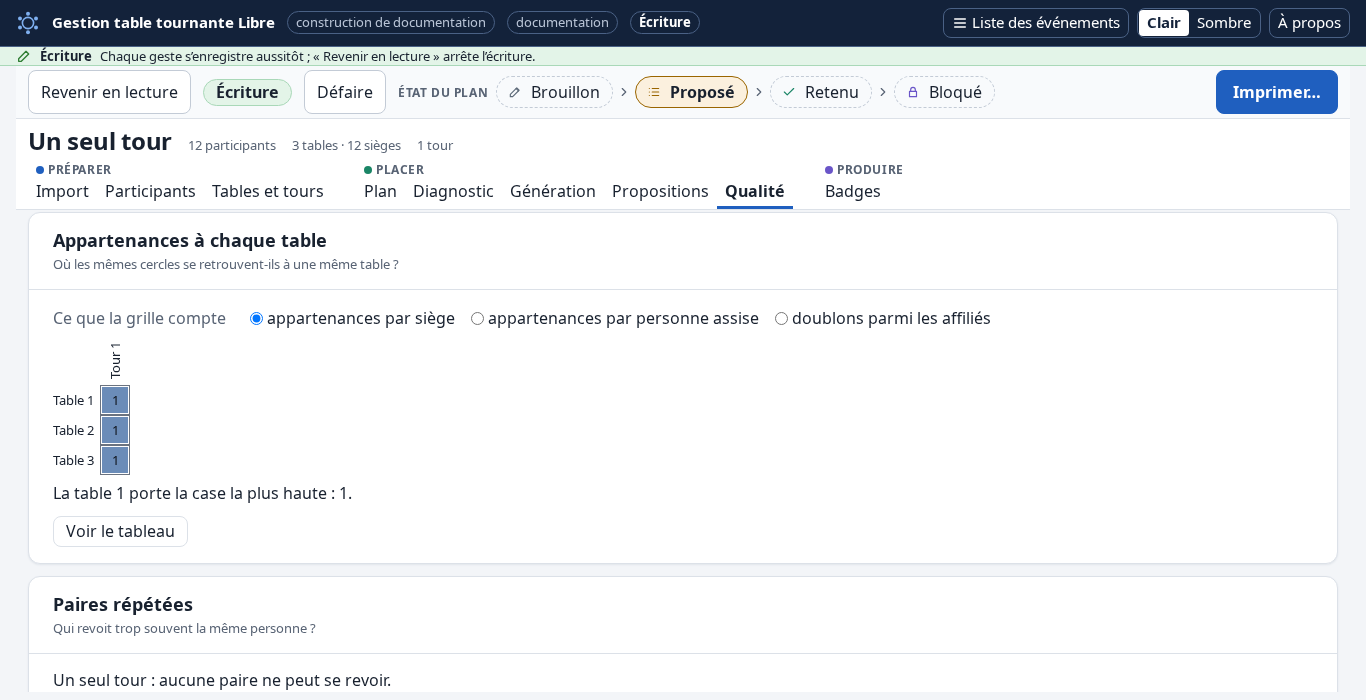The height and width of the screenshot is (700, 1366).
Task: Expand details with Voir le tableau
Action: click(120, 531)
